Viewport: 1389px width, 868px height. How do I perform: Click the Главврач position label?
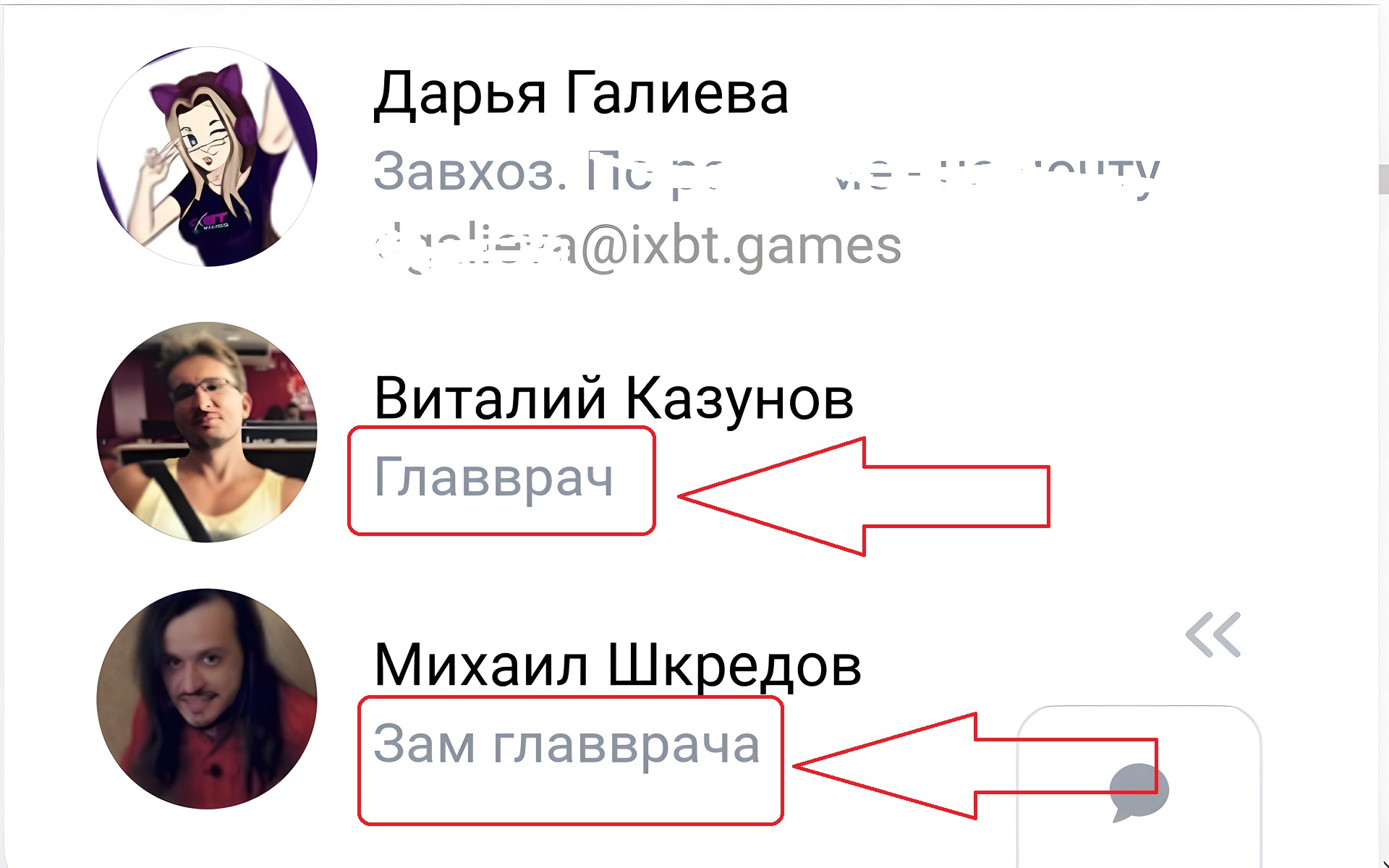[493, 478]
